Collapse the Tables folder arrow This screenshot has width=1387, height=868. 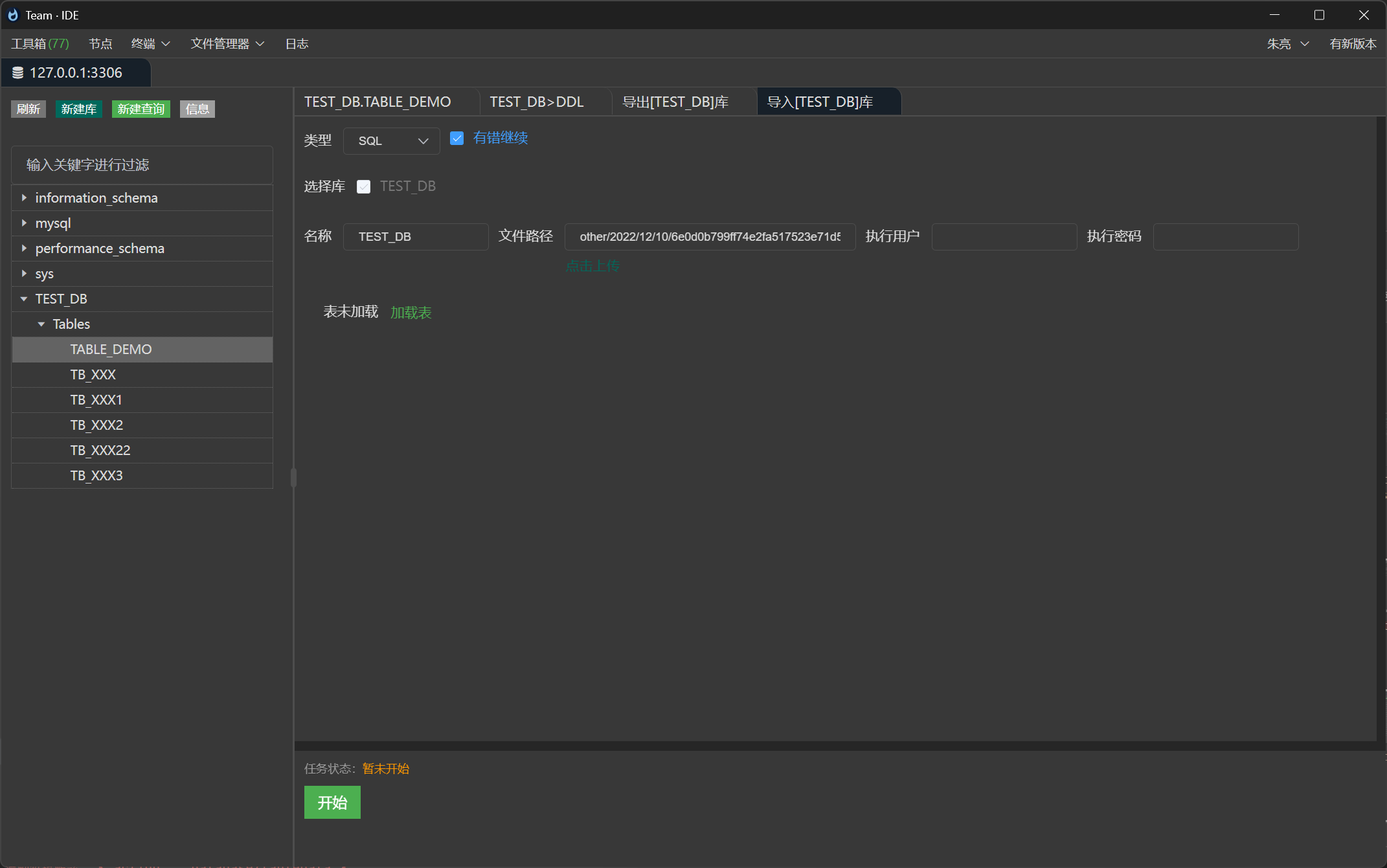[x=41, y=324]
